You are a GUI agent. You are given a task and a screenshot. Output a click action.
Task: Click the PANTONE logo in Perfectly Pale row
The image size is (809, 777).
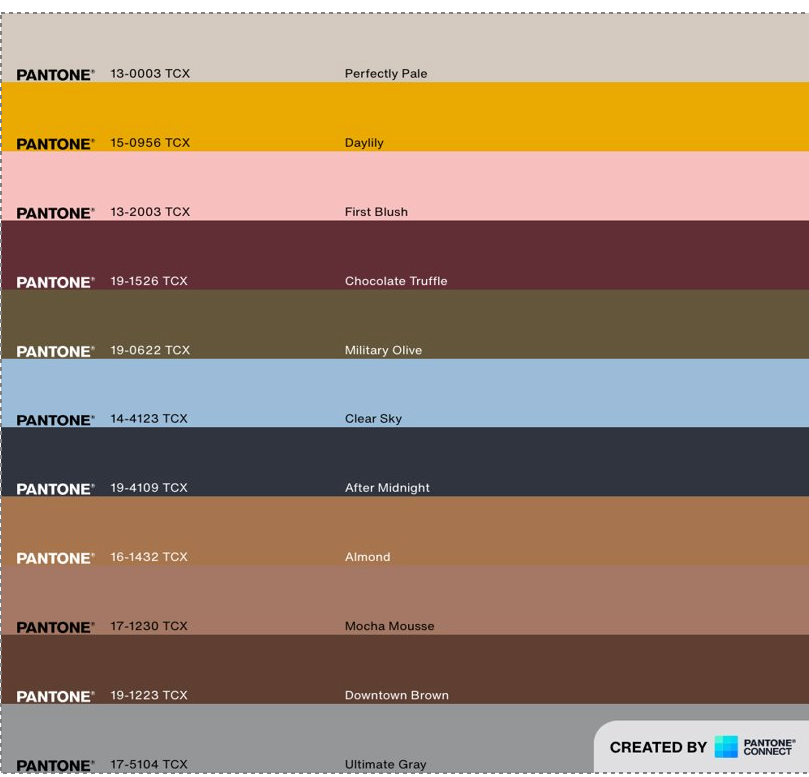tap(55, 75)
